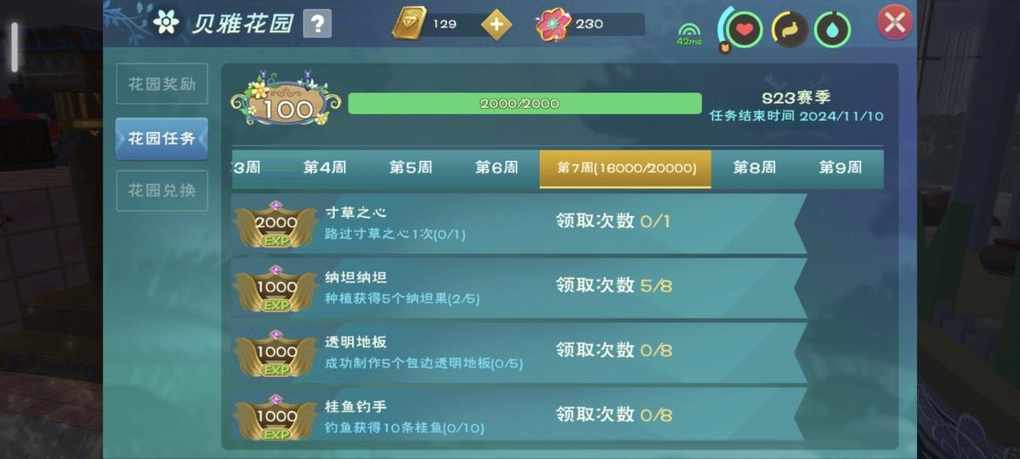Screen dimensions: 1020x459
Task: Open the 纳坦纳坦 task row
Action: [519, 288]
